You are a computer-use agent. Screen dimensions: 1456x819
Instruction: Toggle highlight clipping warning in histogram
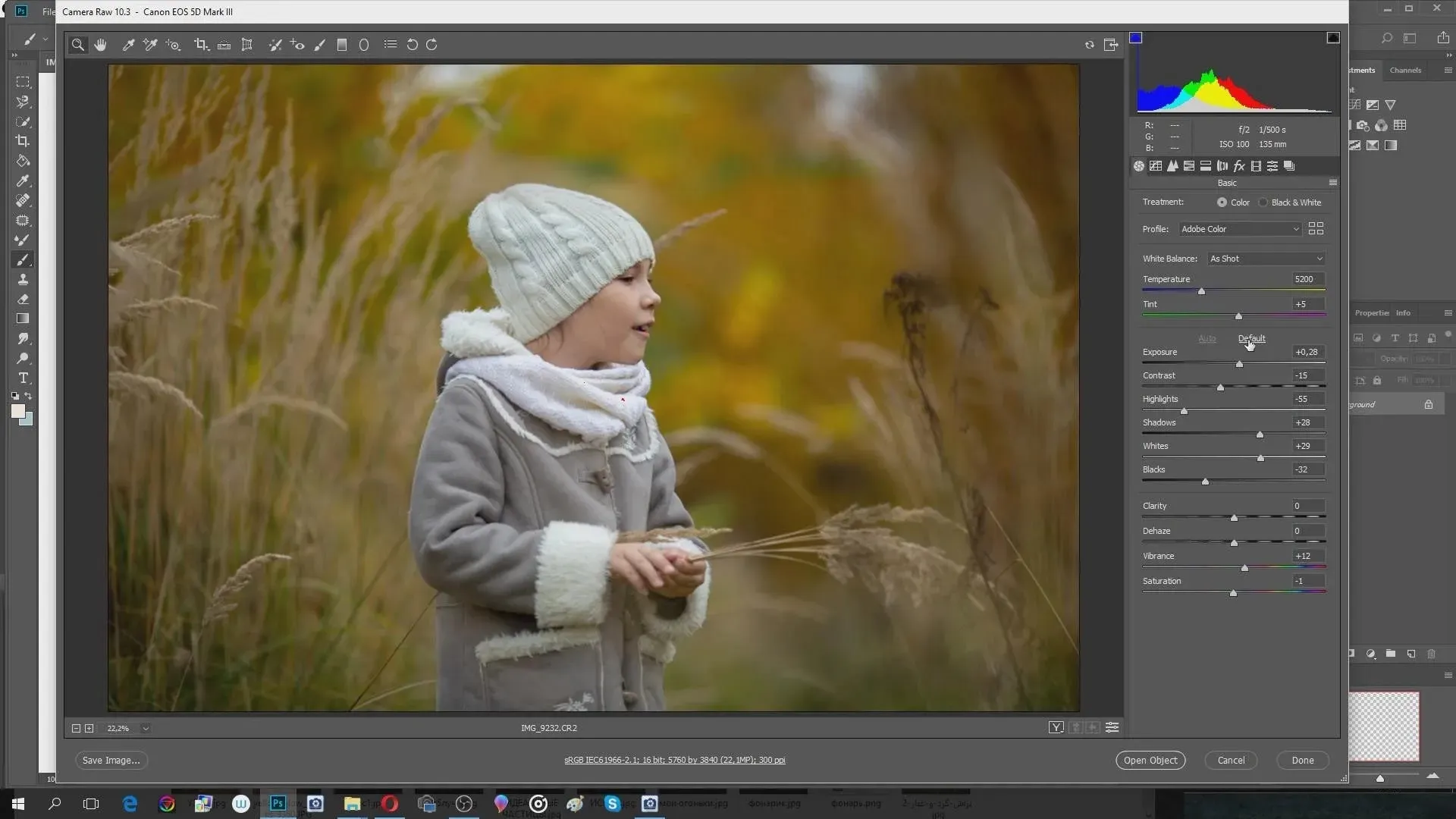[1332, 38]
